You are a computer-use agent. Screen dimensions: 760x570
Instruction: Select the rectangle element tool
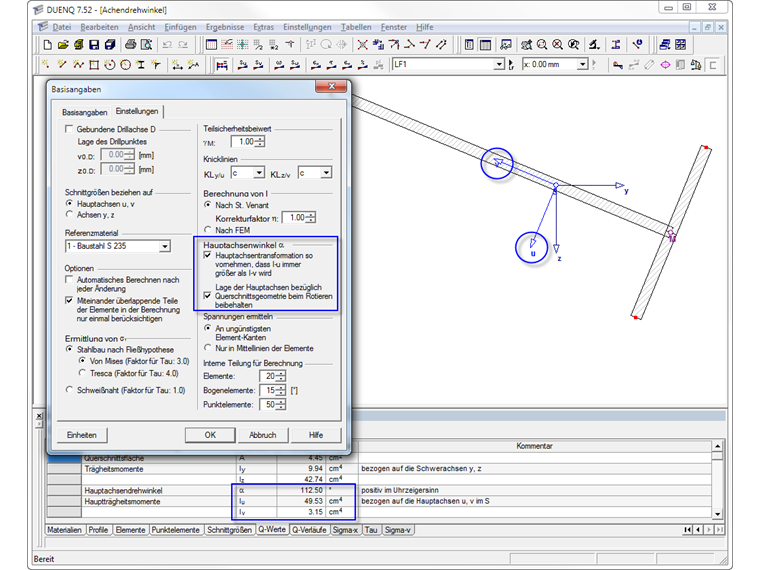94,64
